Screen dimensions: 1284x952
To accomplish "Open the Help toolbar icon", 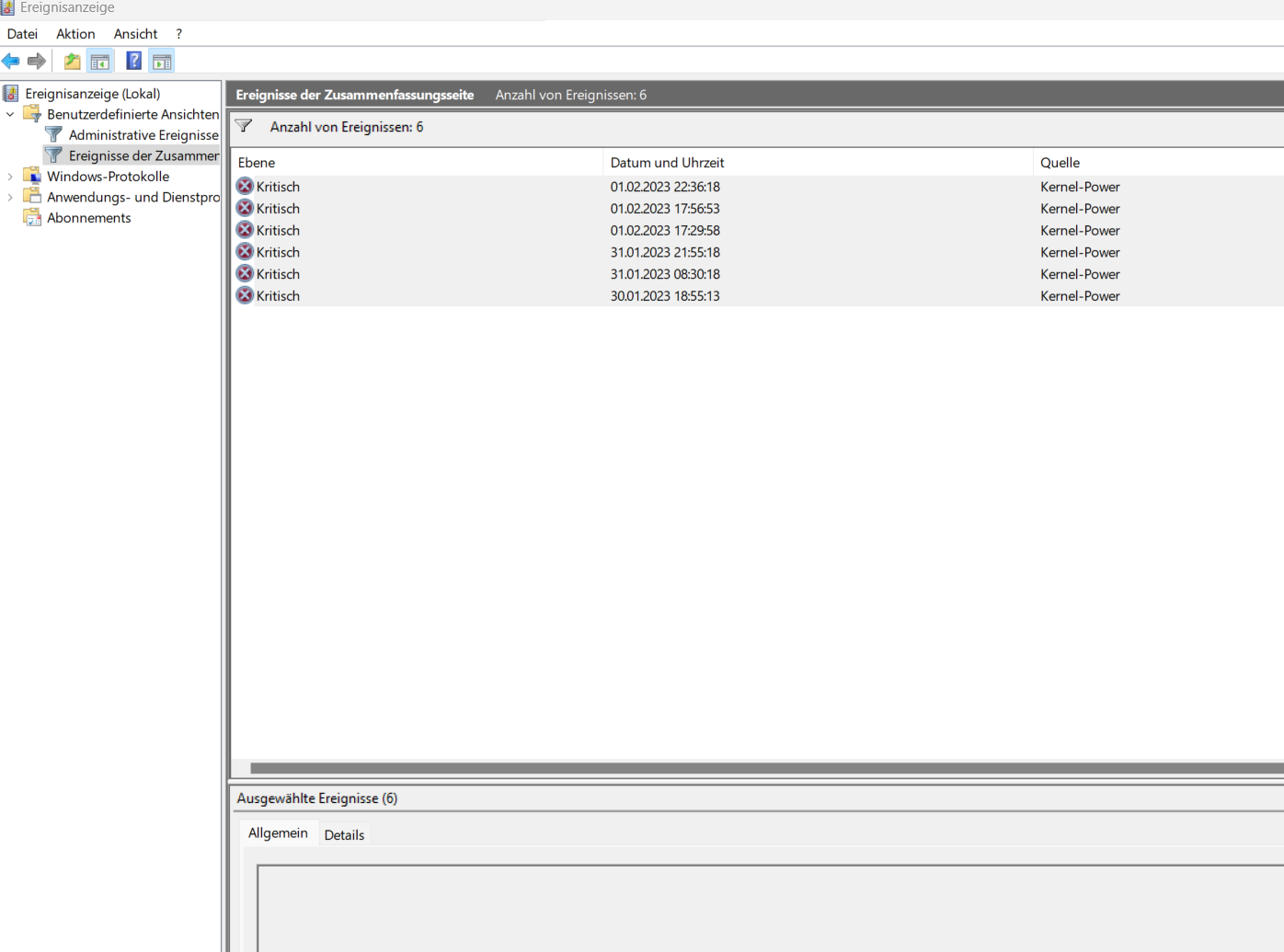I will coord(134,62).
